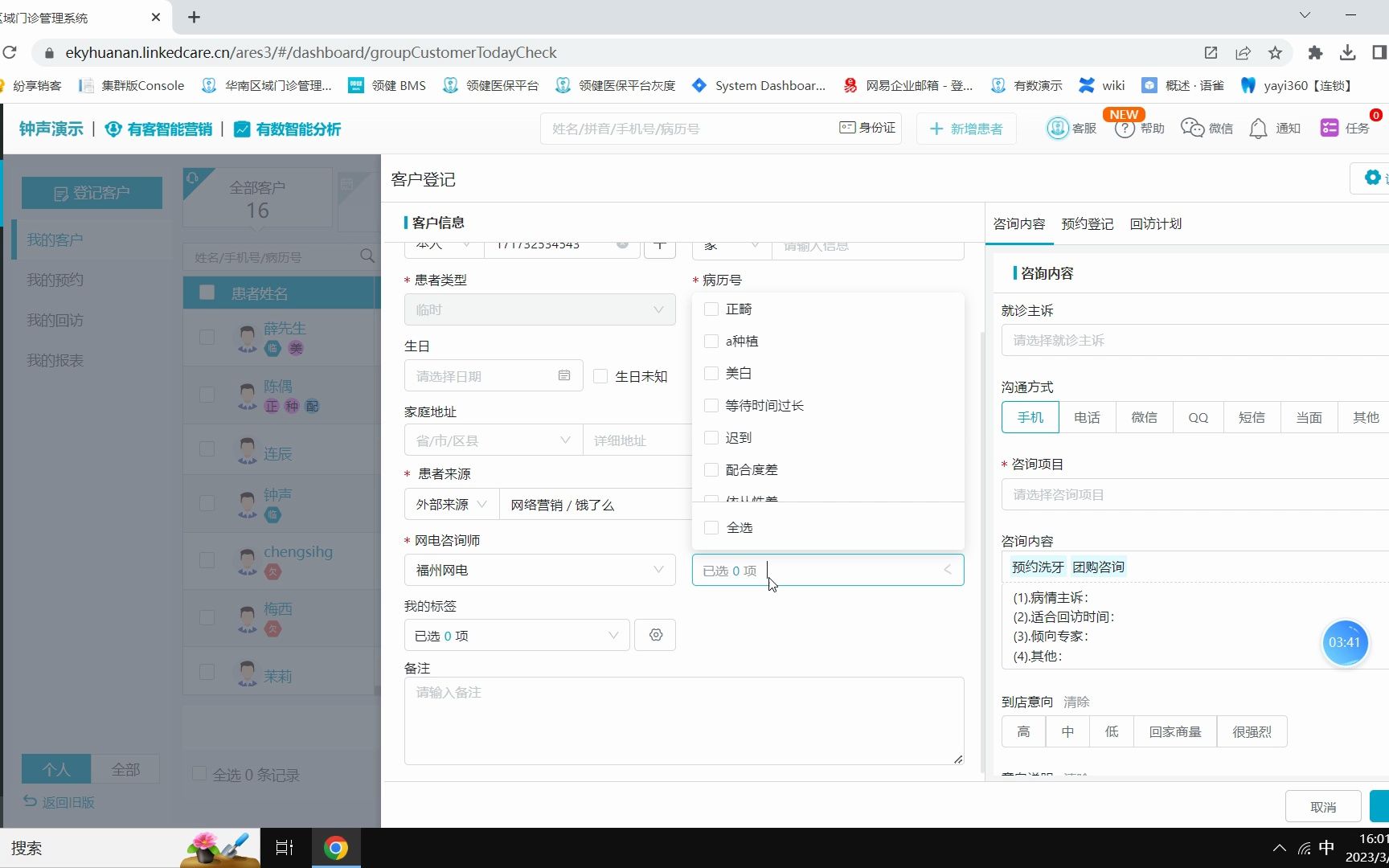
Task: Select 手机 as communication method
Action: pos(1030,417)
